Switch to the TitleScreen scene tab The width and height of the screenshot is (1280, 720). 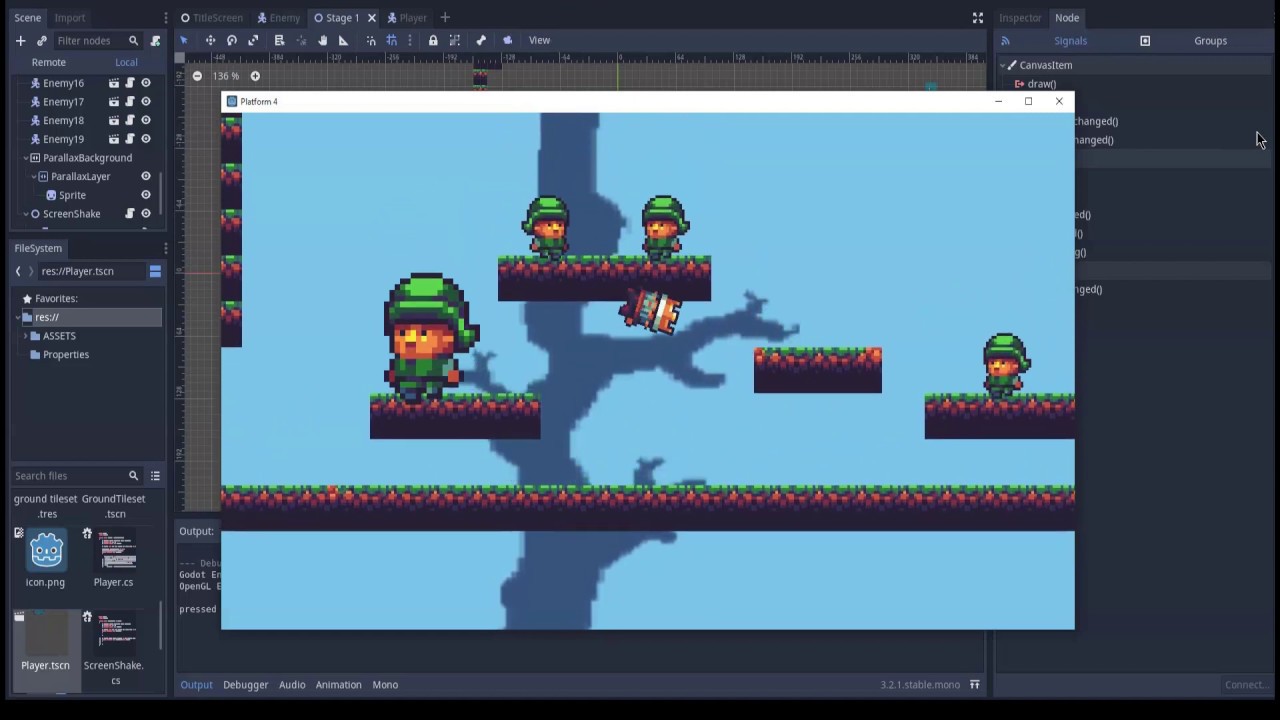click(x=211, y=18)
